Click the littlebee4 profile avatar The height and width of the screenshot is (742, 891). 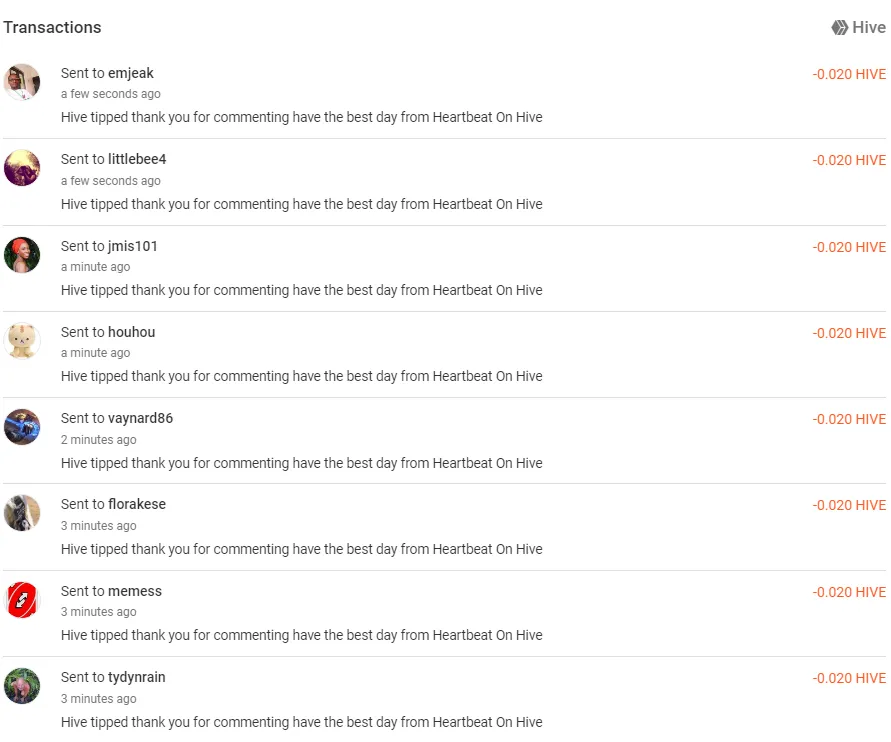click(22, 168)
